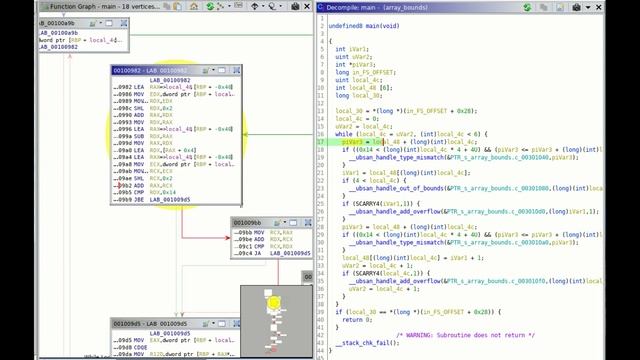
Task: Click the 'CMP RDX,0x14' instruction at 09b5
Action: pos(144,192)
